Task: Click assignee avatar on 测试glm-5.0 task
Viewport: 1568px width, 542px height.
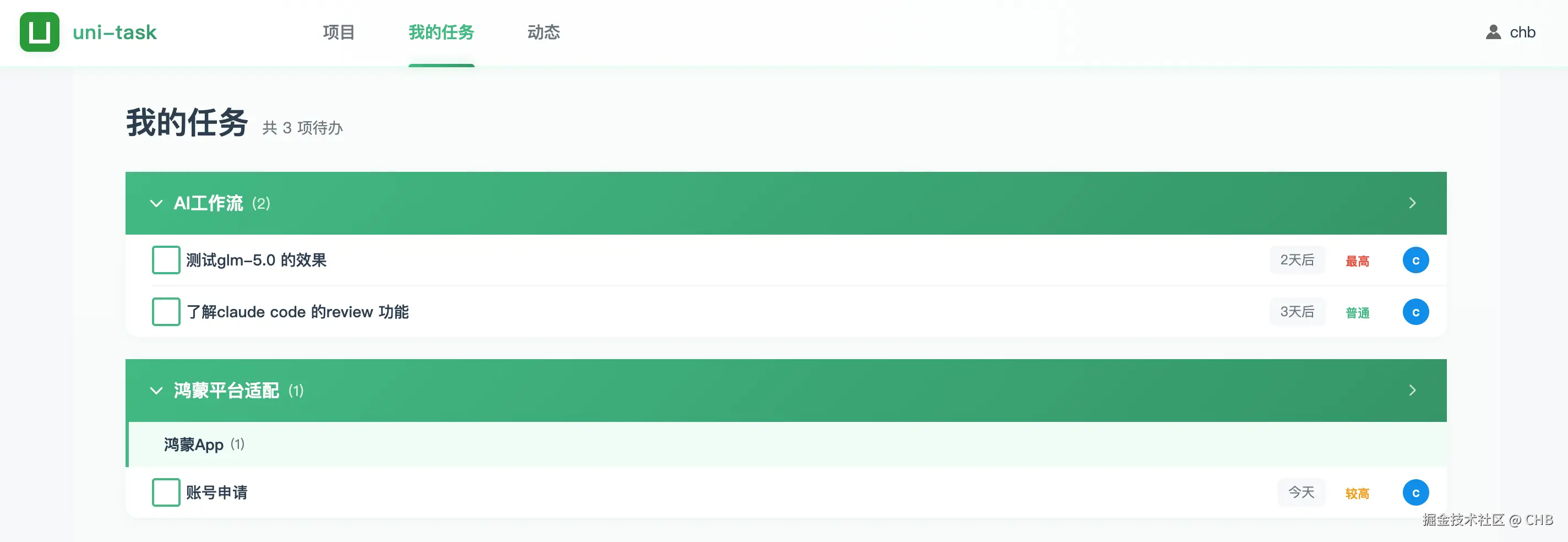Action: point(1415,261)
